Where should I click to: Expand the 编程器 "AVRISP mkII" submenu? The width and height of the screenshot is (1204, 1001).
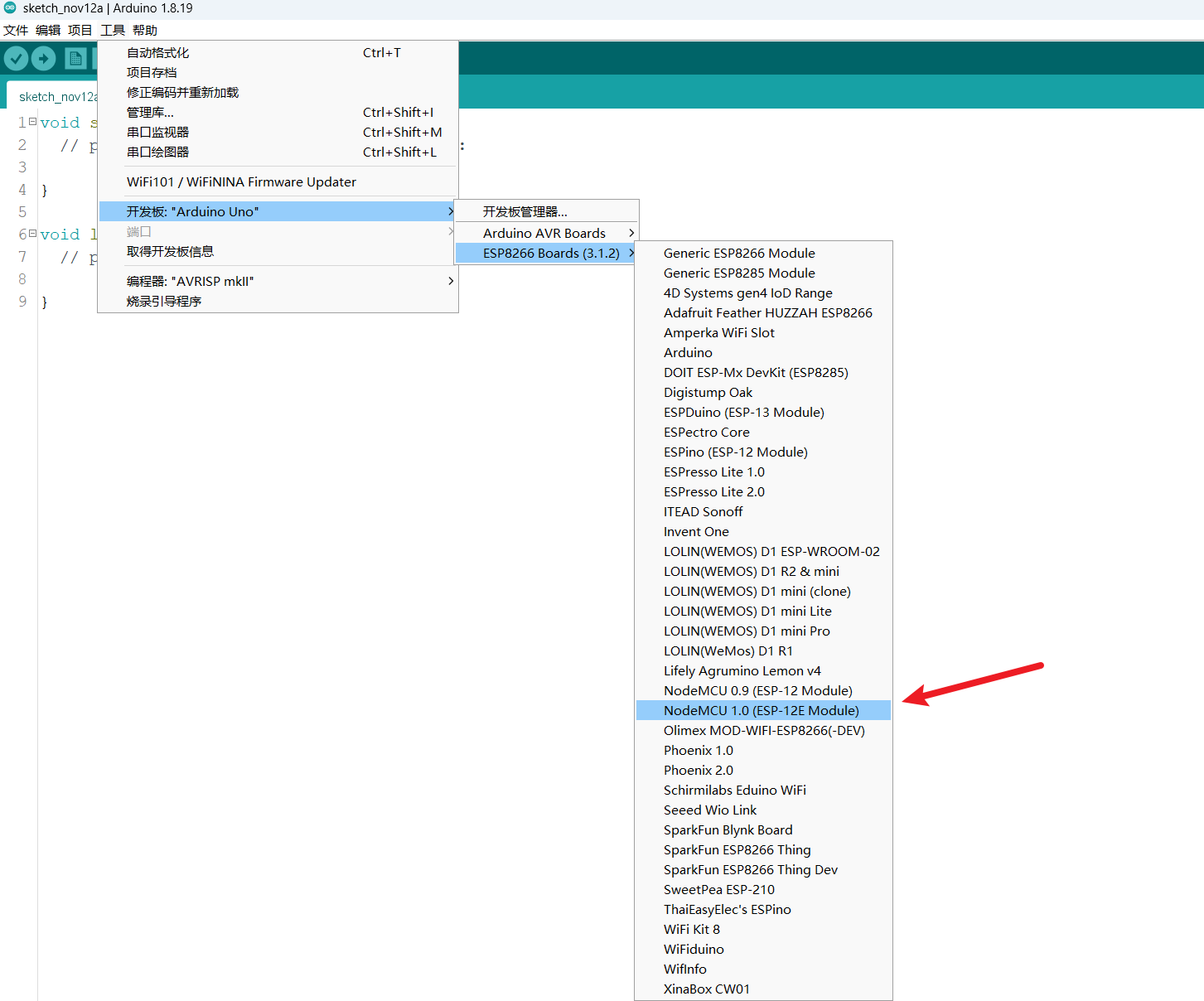tap(278, 281)
